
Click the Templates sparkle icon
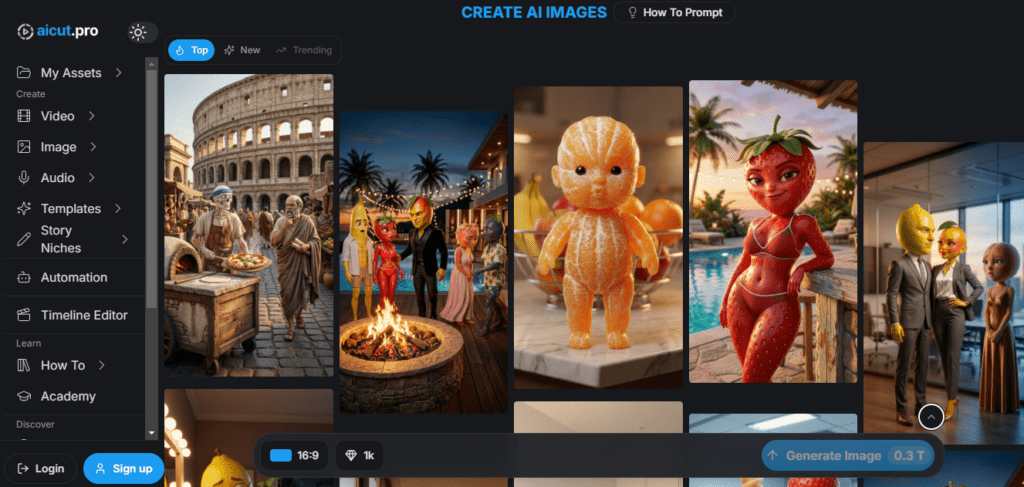[x=24, y=209]
